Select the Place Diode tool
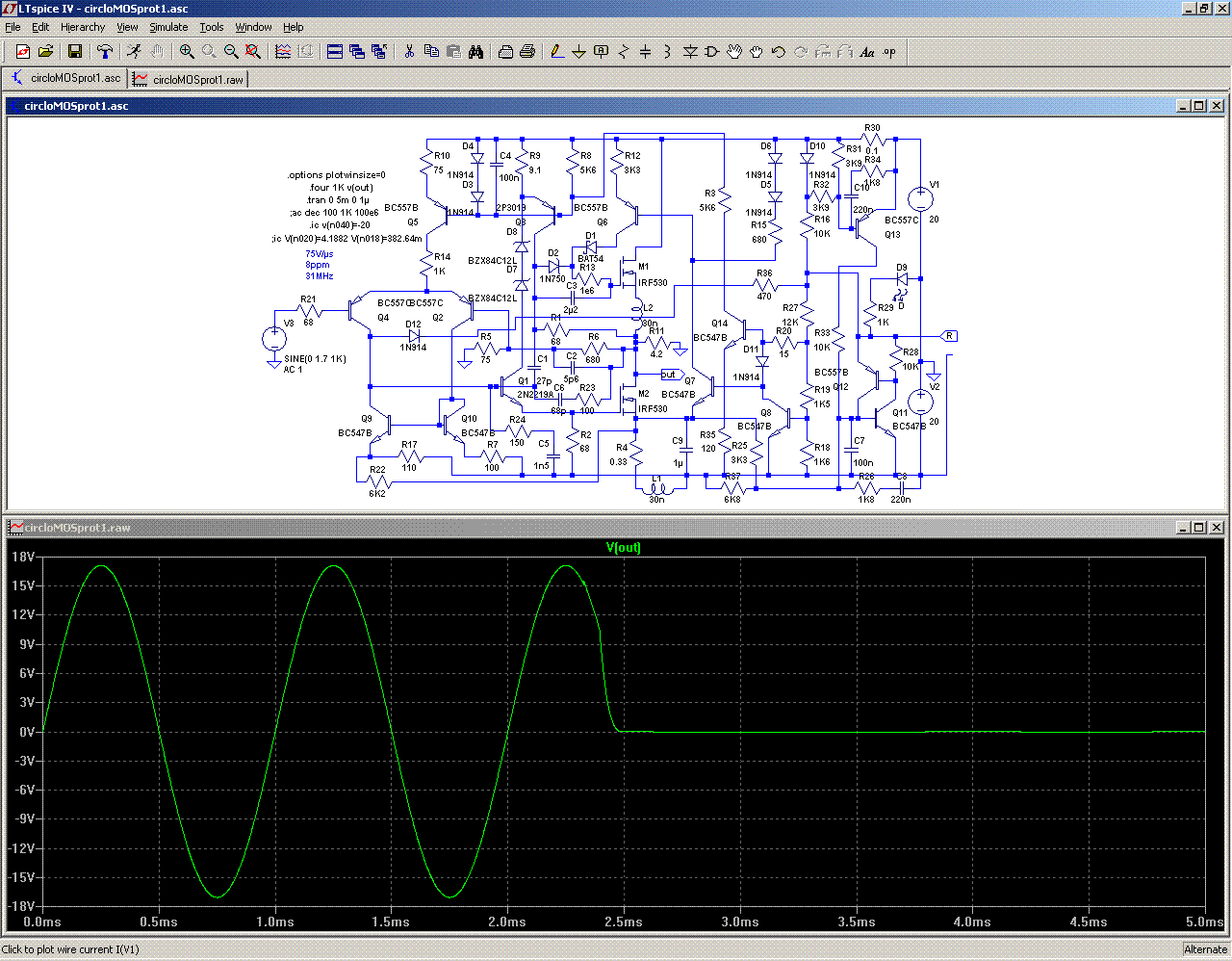This screenshot has width=1232, height=961. [x=690, y=52]
